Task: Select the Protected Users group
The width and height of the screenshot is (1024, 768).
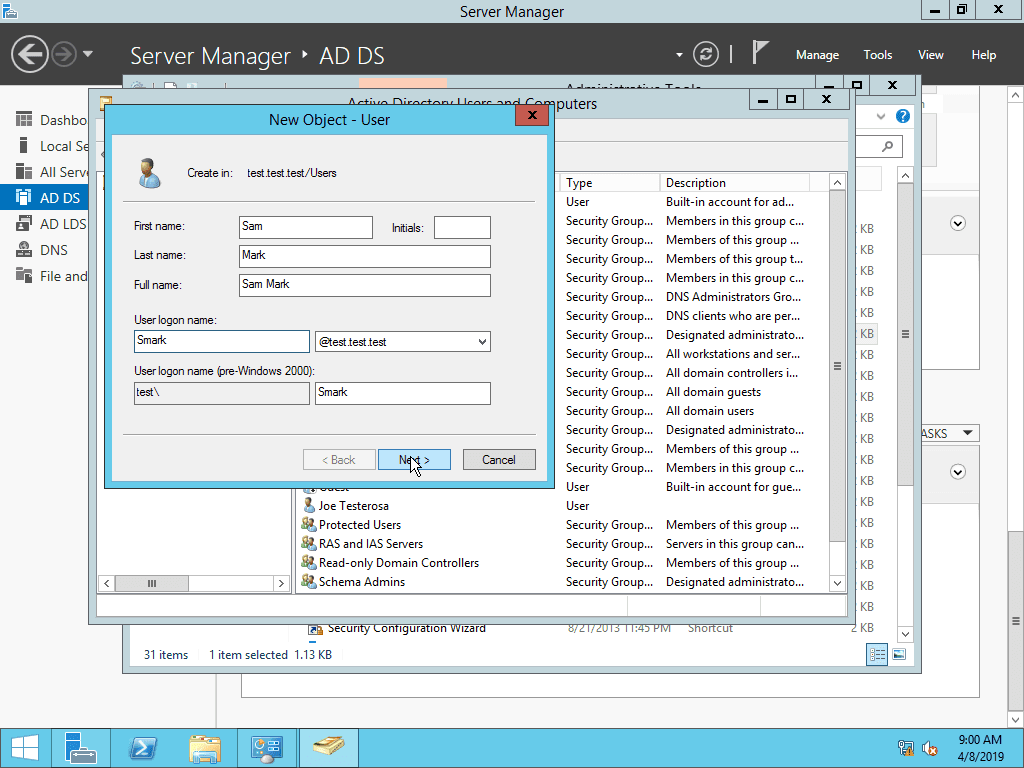Action: click(360, 525)
